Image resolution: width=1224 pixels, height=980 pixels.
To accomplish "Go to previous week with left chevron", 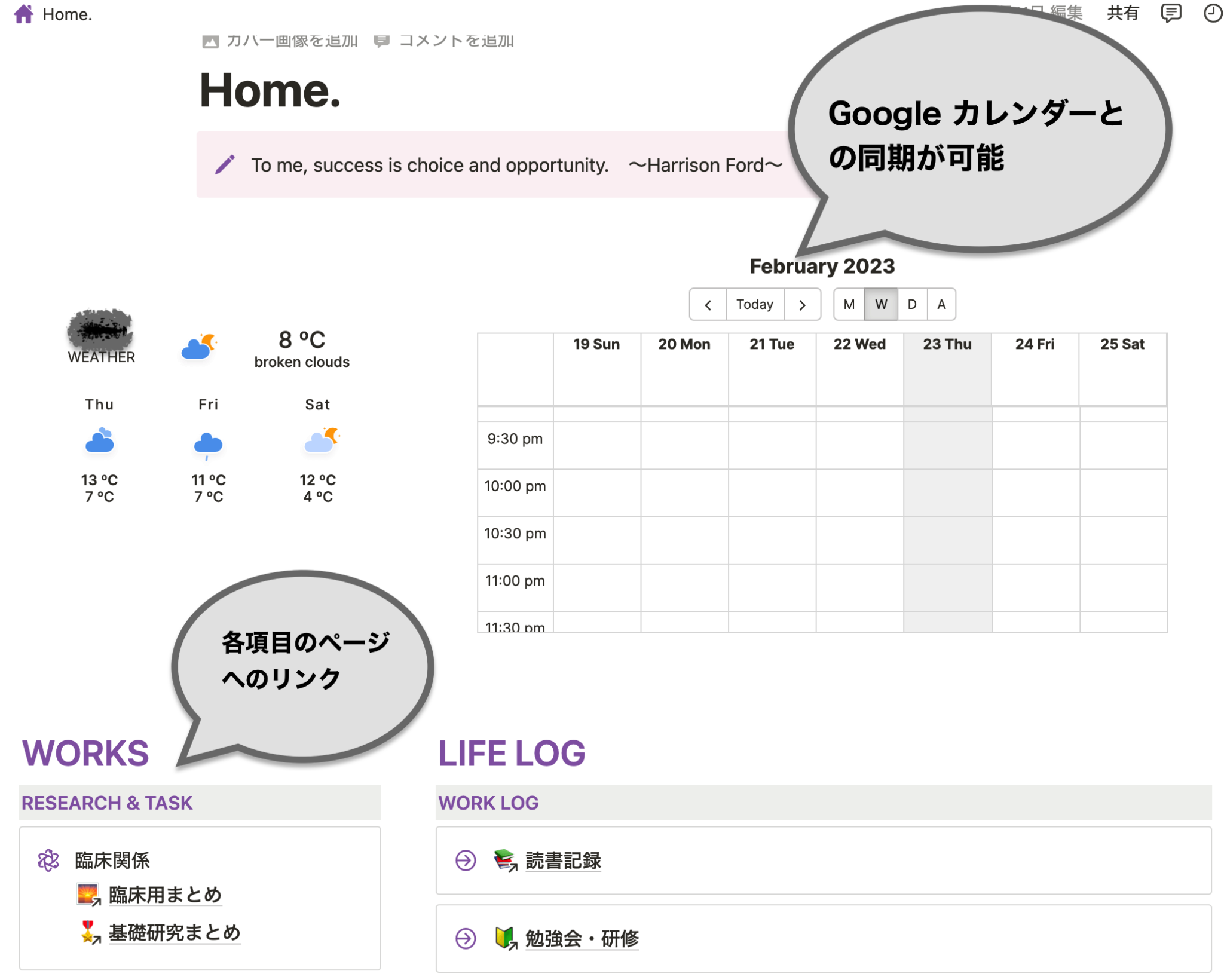I will click(x=708, y=305).
